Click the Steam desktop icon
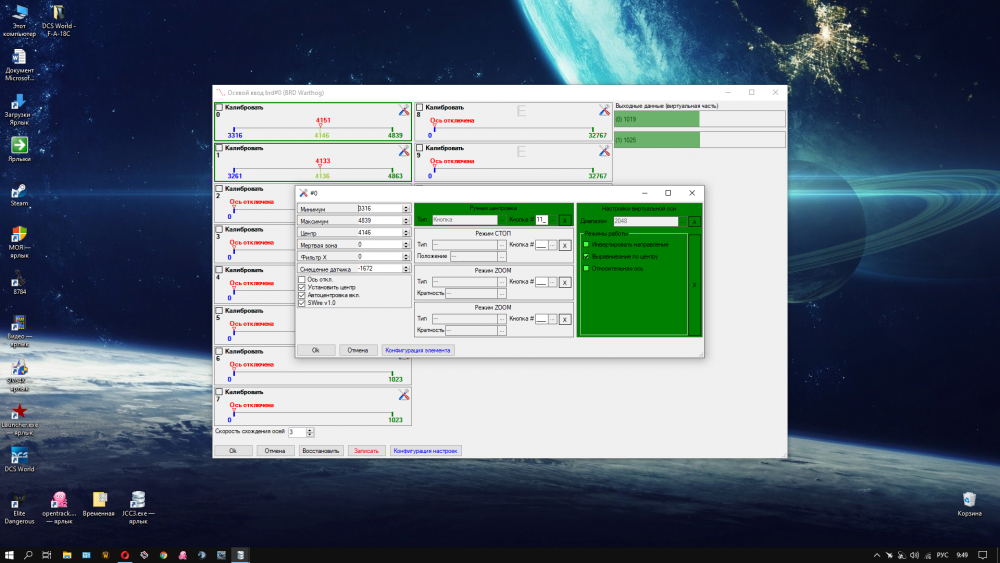This screenshot has width=1000, height=563. [x=19, y=192]
